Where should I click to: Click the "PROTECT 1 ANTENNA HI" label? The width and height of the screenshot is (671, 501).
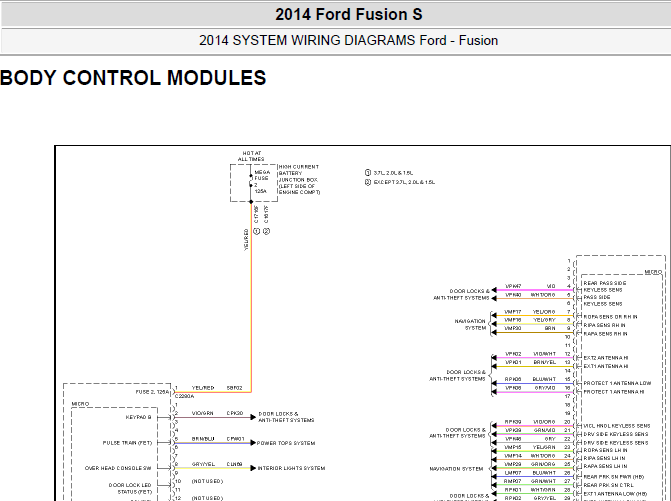pos(614,392)
